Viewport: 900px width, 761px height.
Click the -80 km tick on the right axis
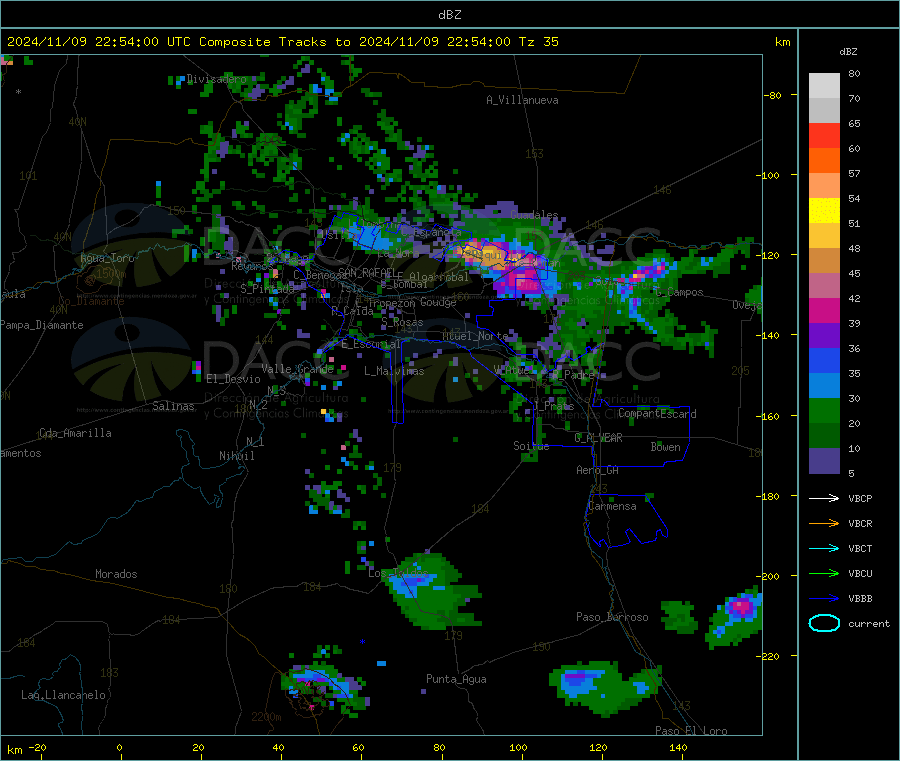(773, 95)
